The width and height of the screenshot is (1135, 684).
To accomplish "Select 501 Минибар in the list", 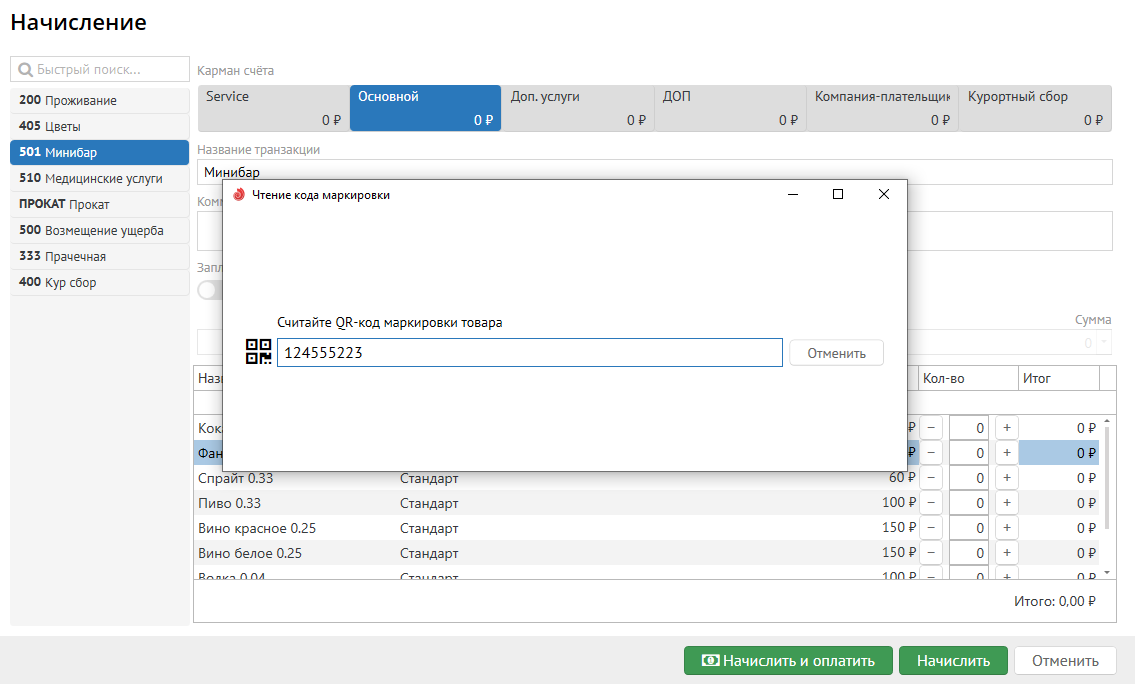I will click(99, 152).
